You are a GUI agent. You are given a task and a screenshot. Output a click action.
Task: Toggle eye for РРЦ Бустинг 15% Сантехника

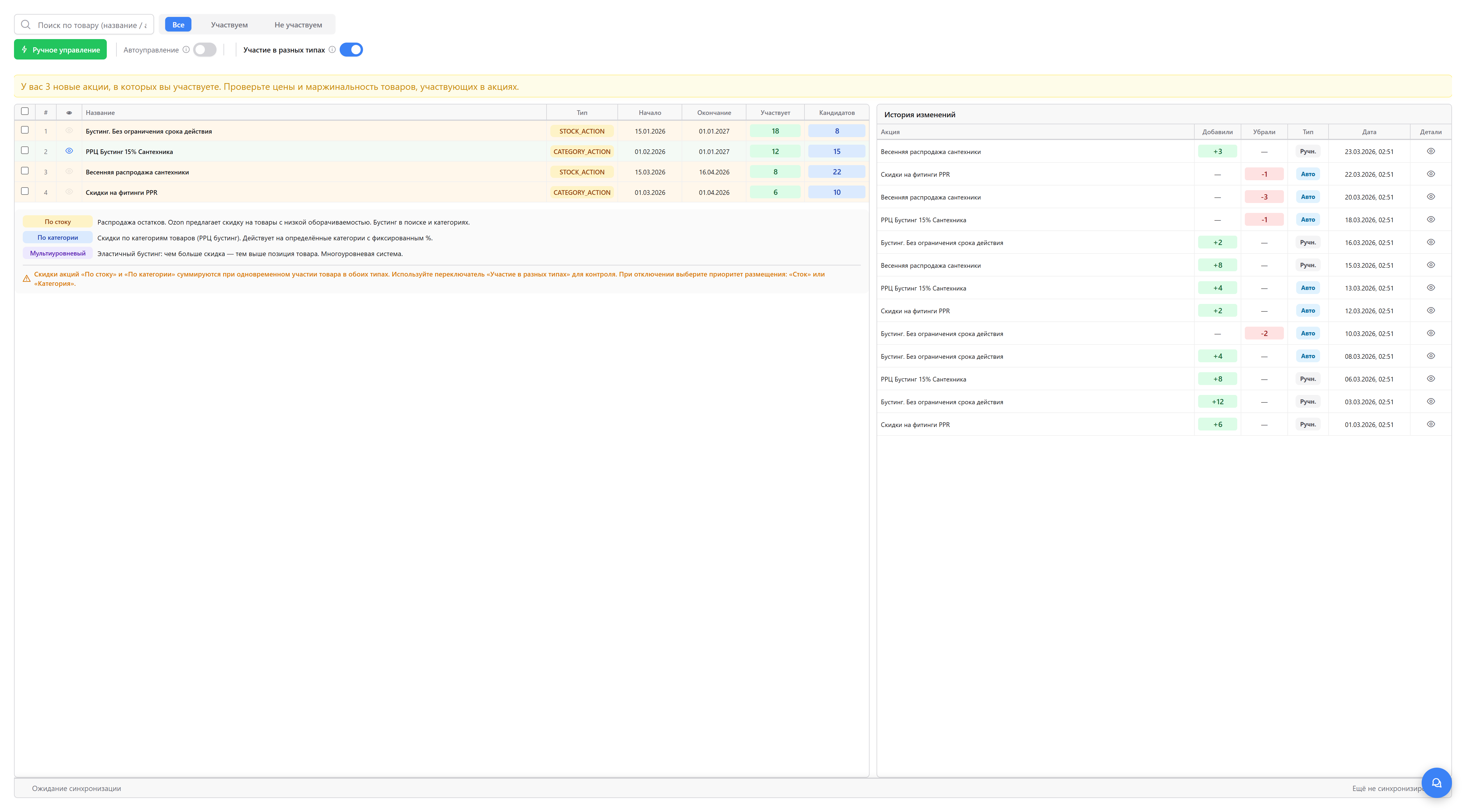click(69, 151)
